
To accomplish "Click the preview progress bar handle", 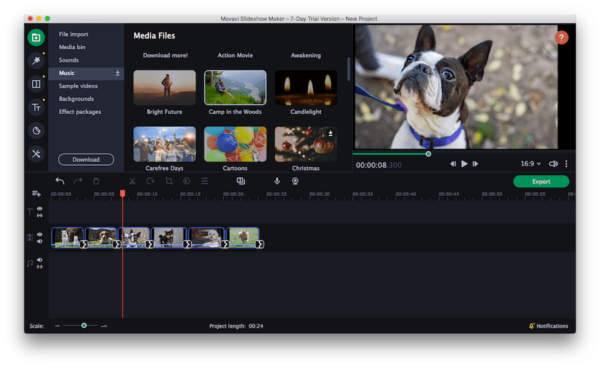I will point(428,154).
